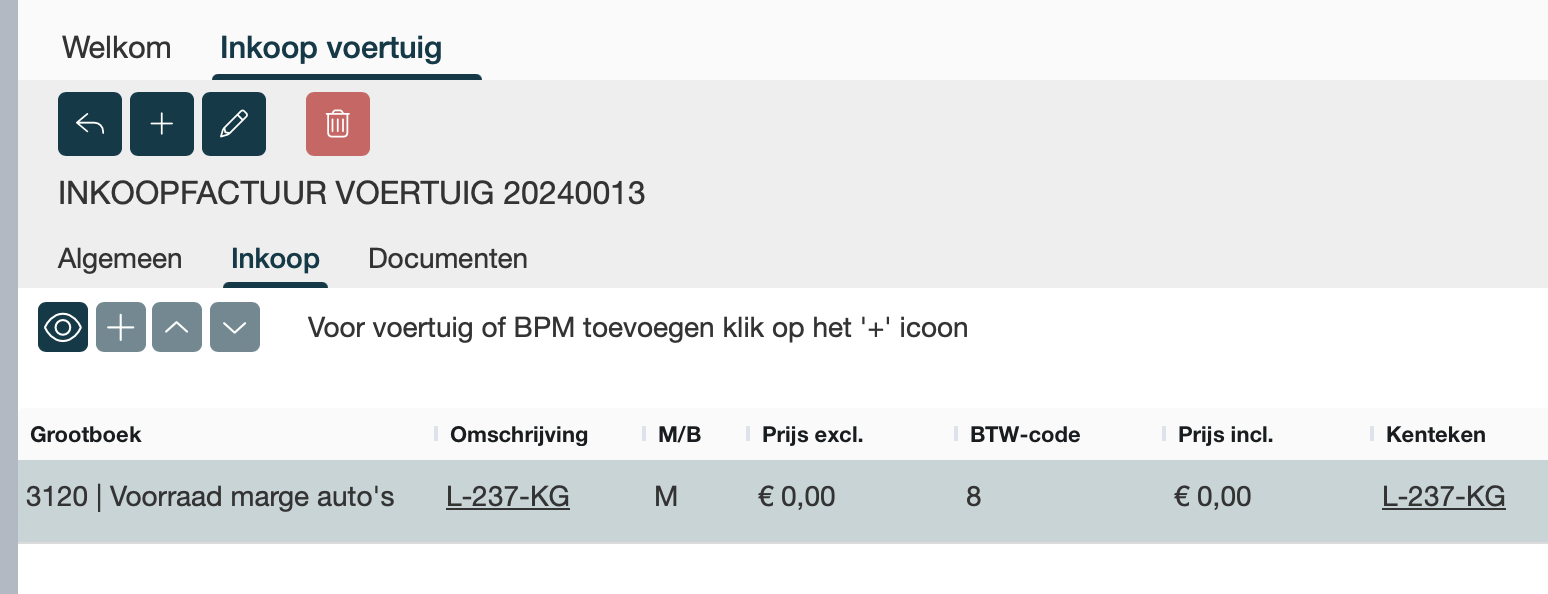Open the Algemeen sub-tab
The width and height of the screenshot is (1548, 594).
tap(120, 259)
